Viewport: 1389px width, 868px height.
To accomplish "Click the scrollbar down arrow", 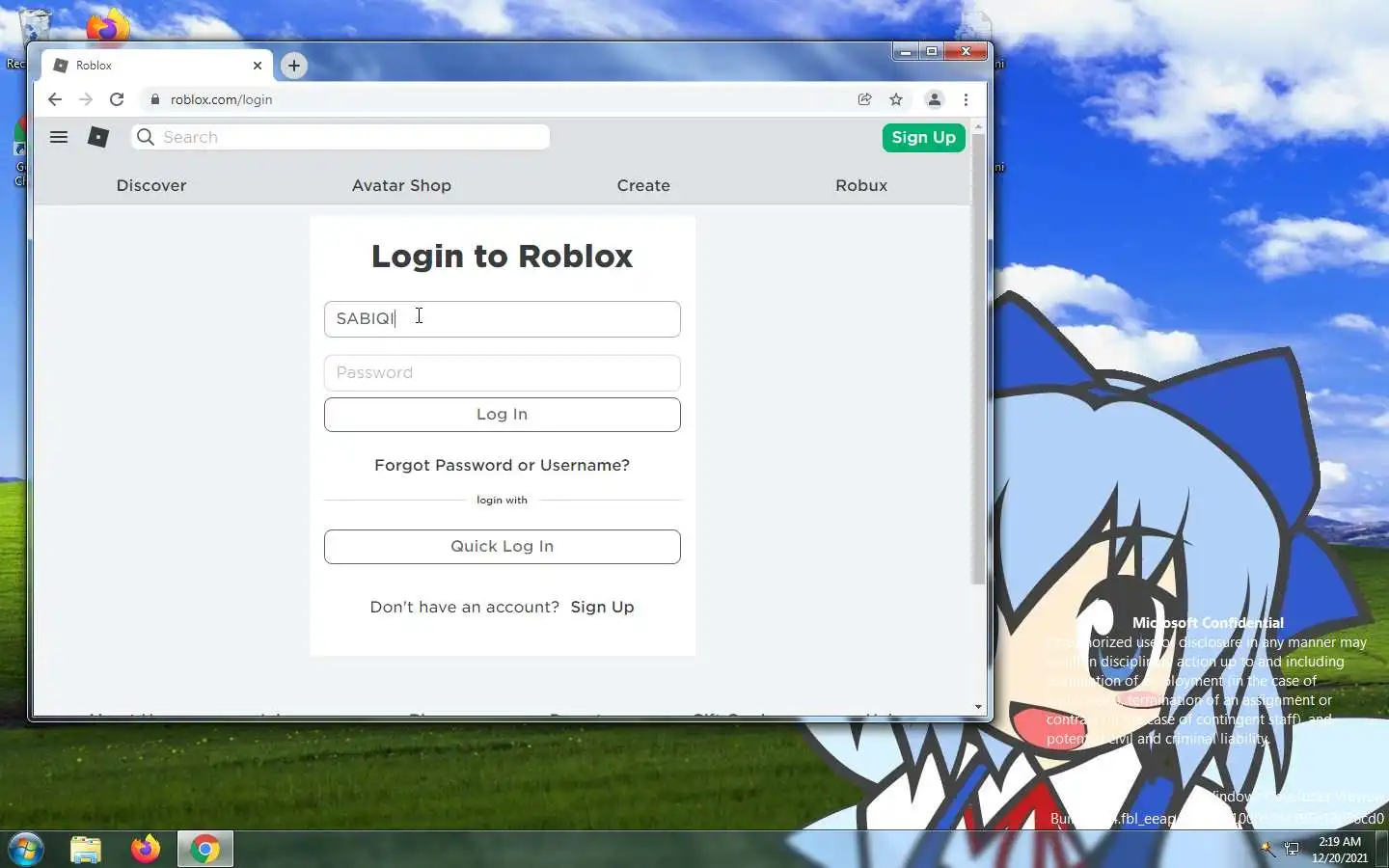I will 978,707.
